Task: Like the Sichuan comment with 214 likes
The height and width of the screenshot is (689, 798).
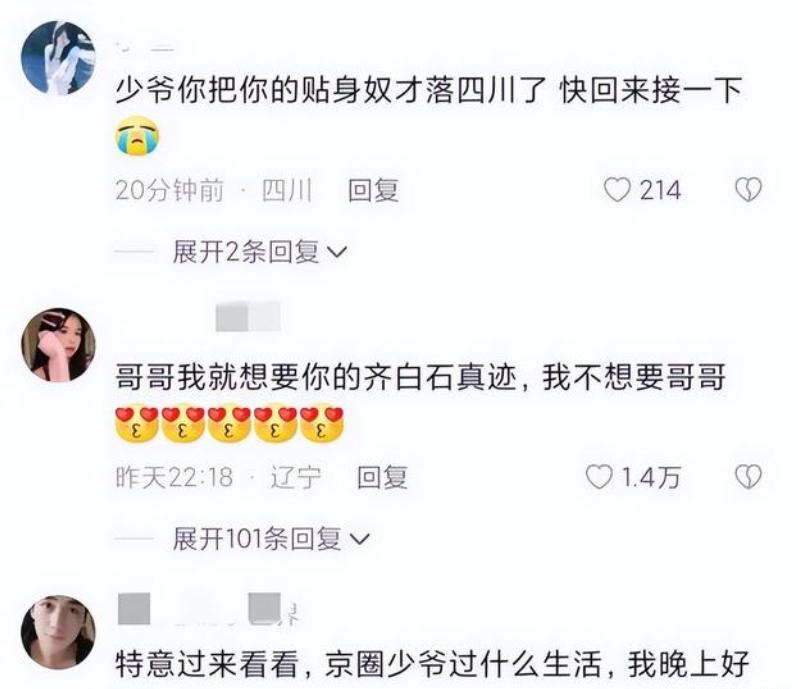Action: point(617,190)
